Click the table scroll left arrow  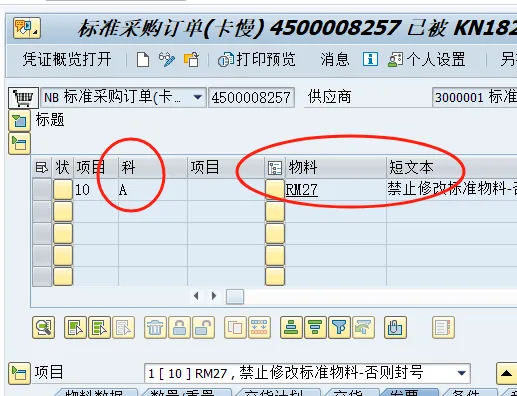pyautogui.click(x=196, y=296)
